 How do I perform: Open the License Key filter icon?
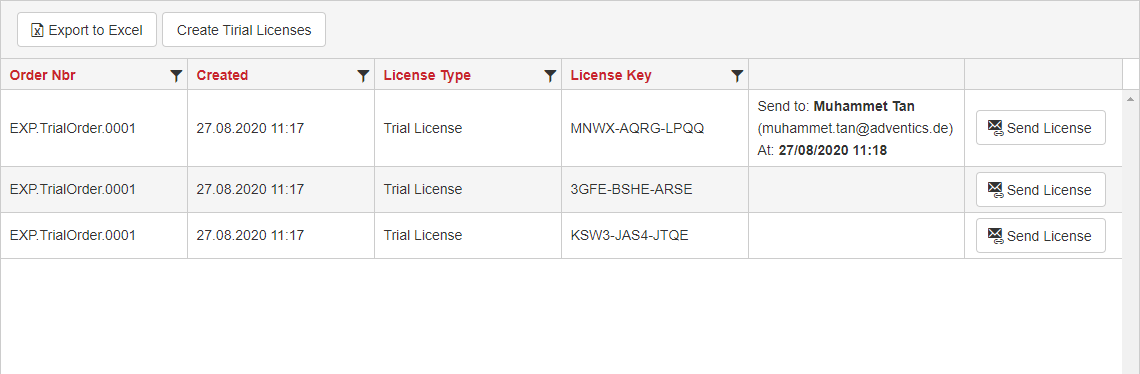[737, 75]
